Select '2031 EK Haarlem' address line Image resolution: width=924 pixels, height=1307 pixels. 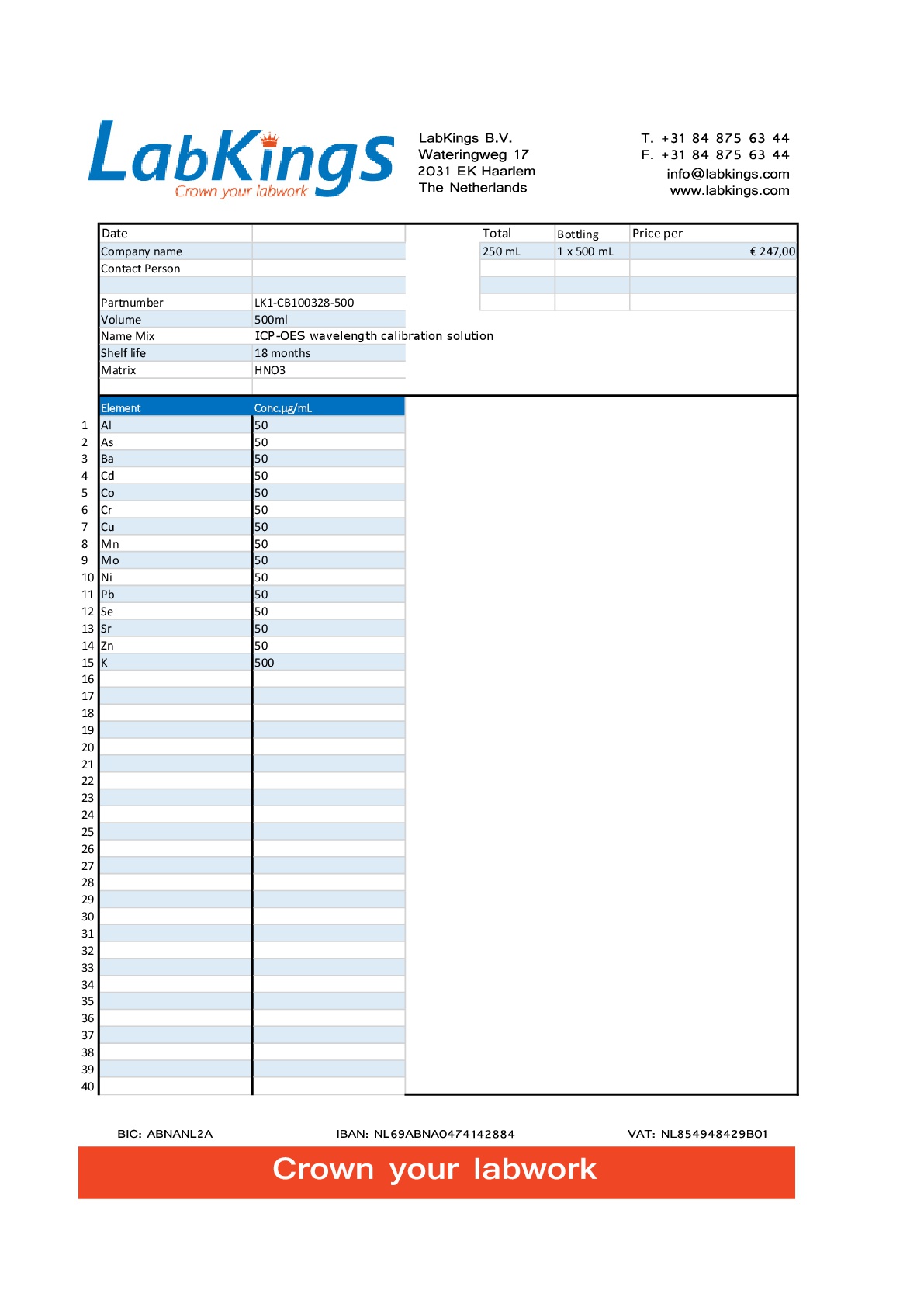click(x=476, y=171)
